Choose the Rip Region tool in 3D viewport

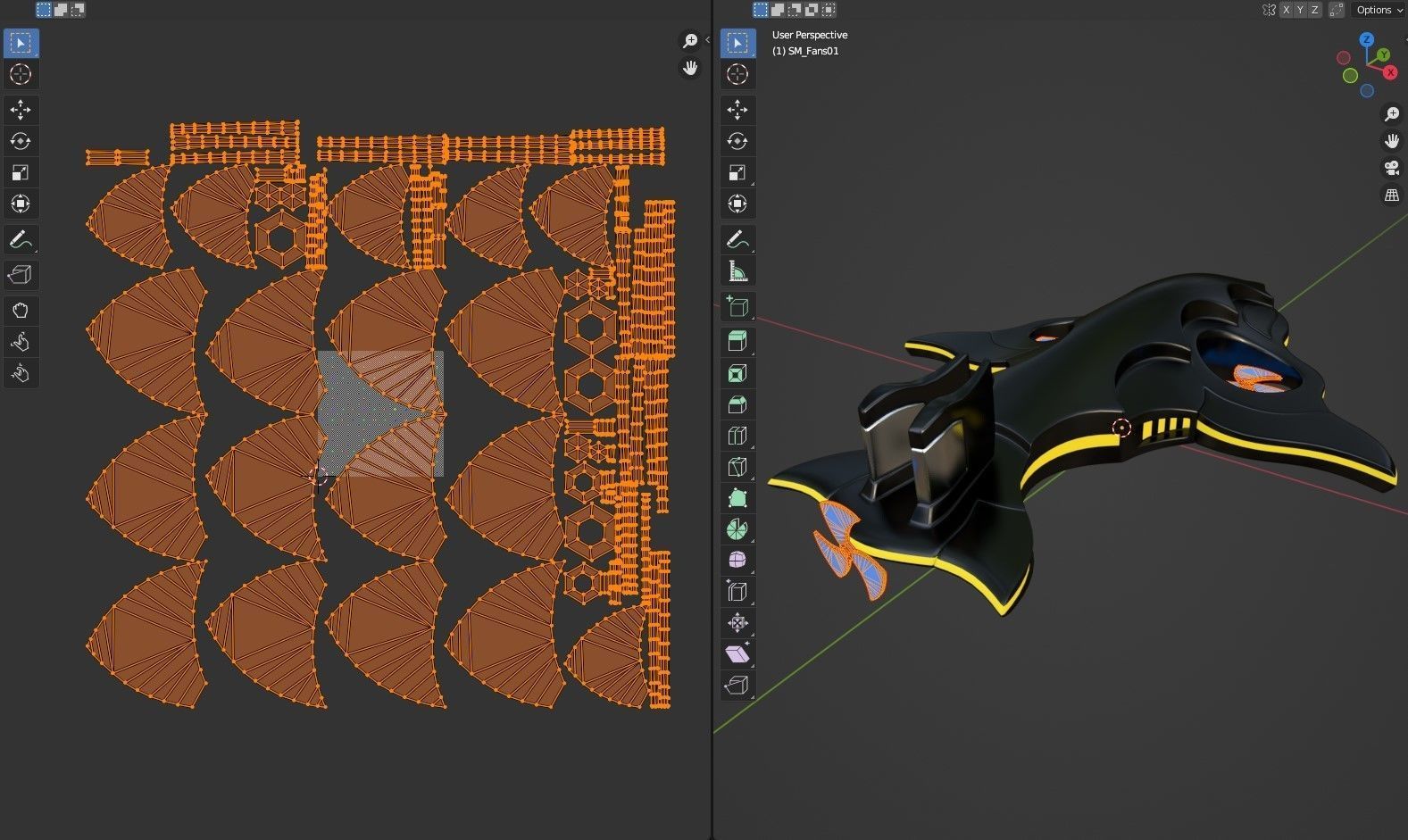click(737, 686)
